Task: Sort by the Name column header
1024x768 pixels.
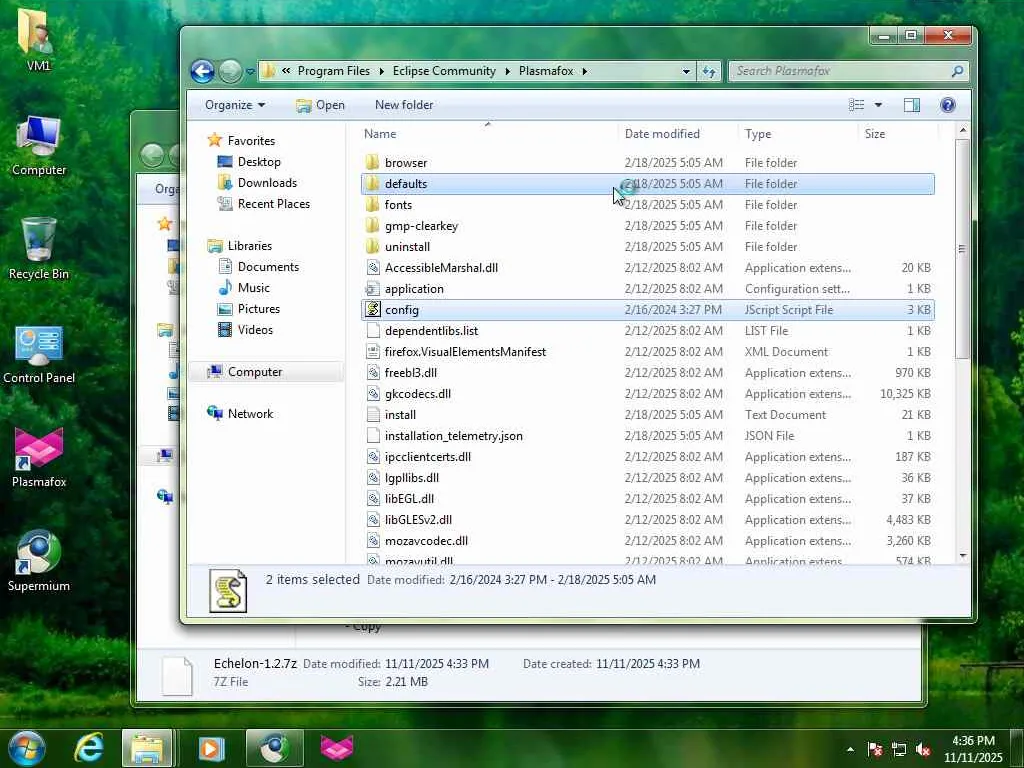Action: [380, 134]
